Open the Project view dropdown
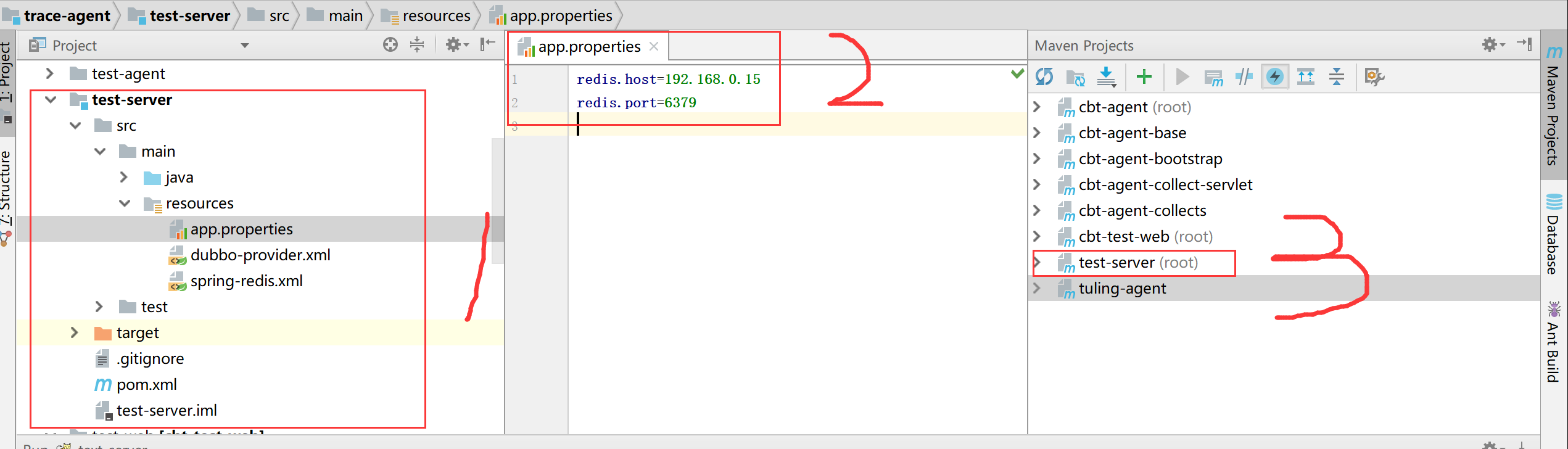 (x=245, y=46)
